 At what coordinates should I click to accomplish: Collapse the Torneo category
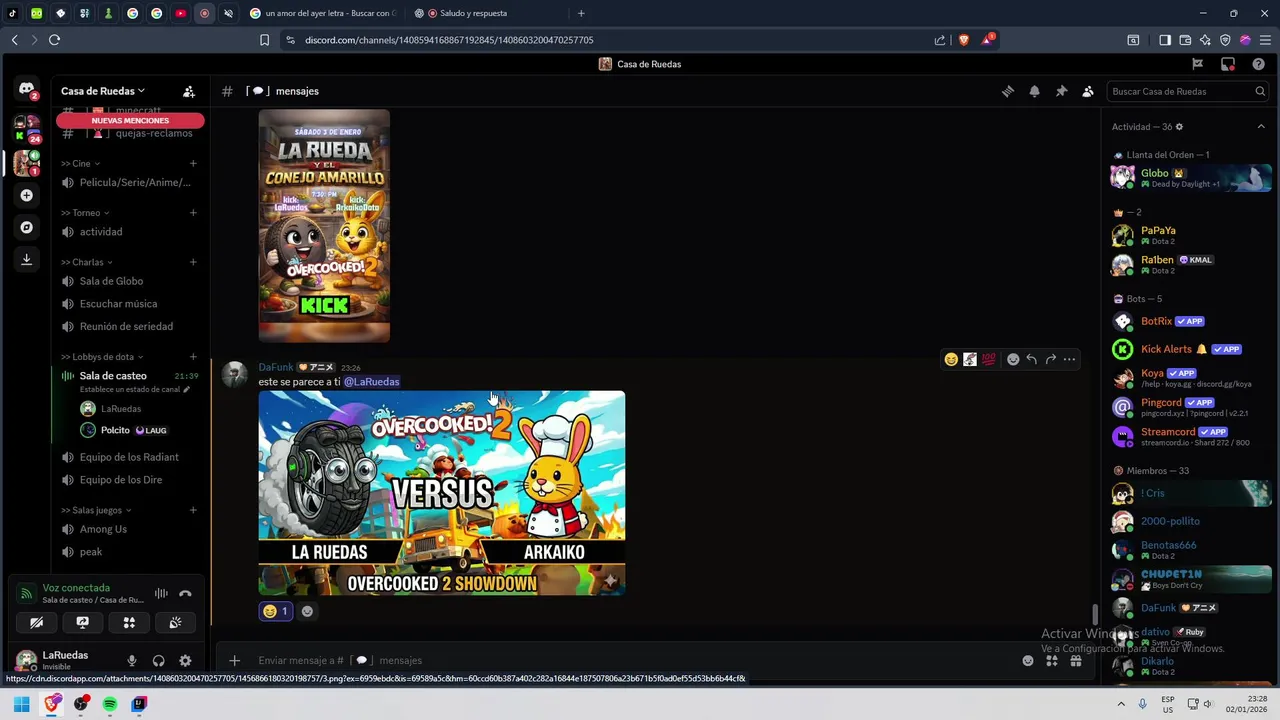click(x=85, y=212)
